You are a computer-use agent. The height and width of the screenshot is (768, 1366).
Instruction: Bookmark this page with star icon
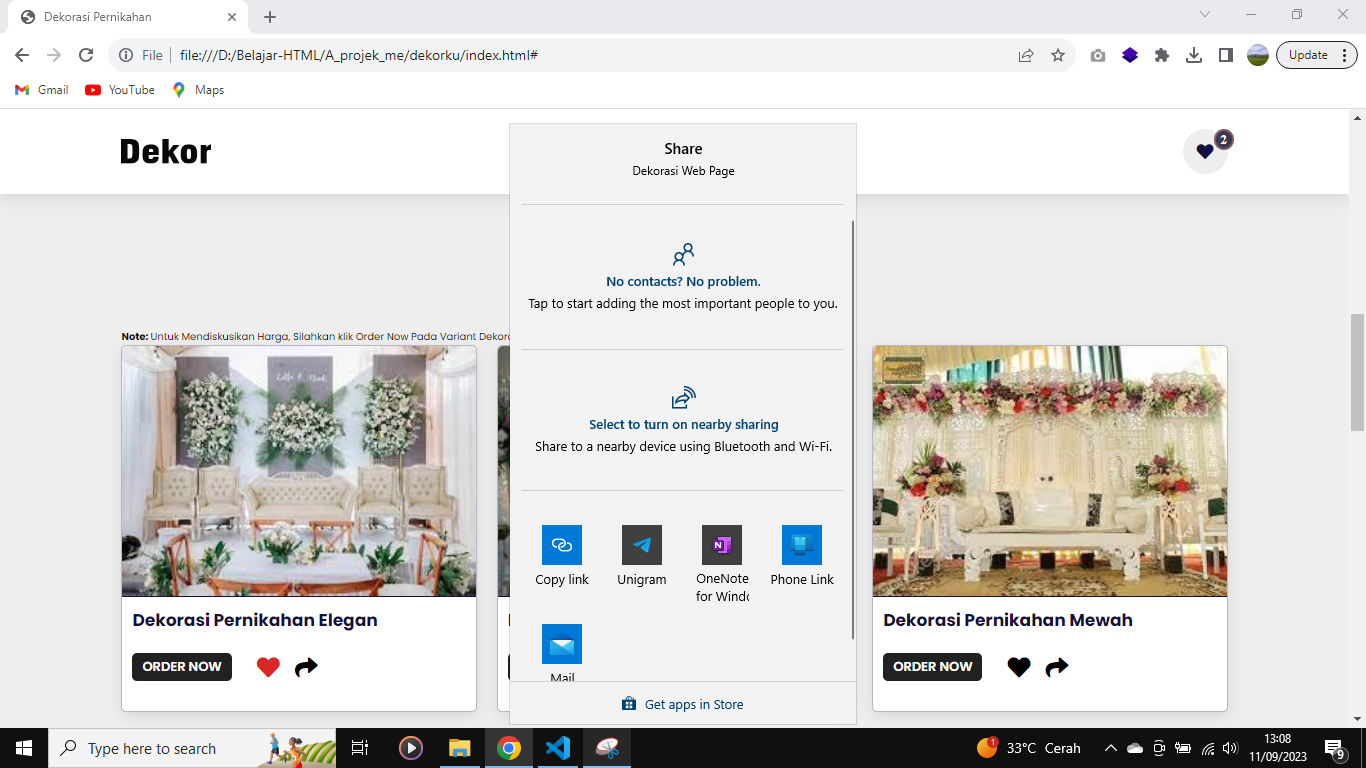(x=1058, y=56)
